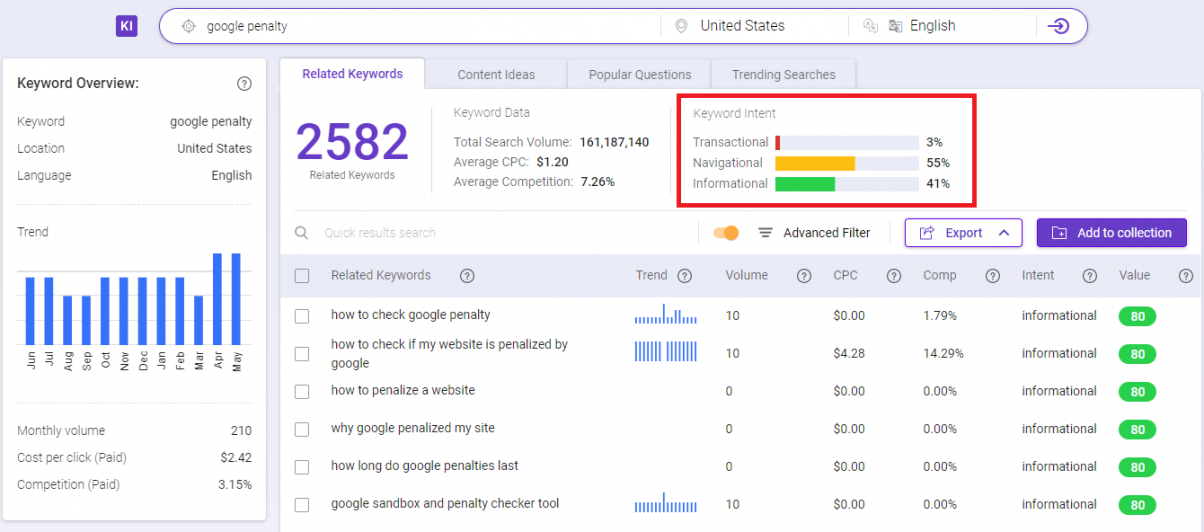Click keyword 'google sandbox and penalty checker tool'
The image size is (1204, 532).
tap(445, 504)
